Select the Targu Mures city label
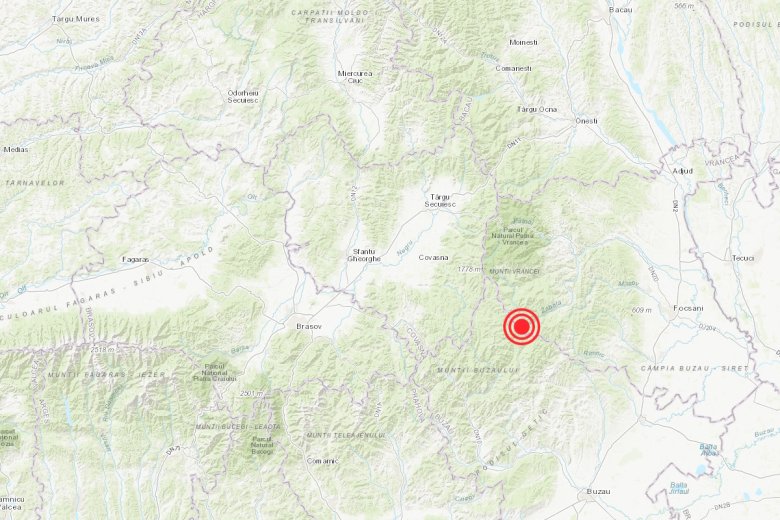 (x=76, y=19)
